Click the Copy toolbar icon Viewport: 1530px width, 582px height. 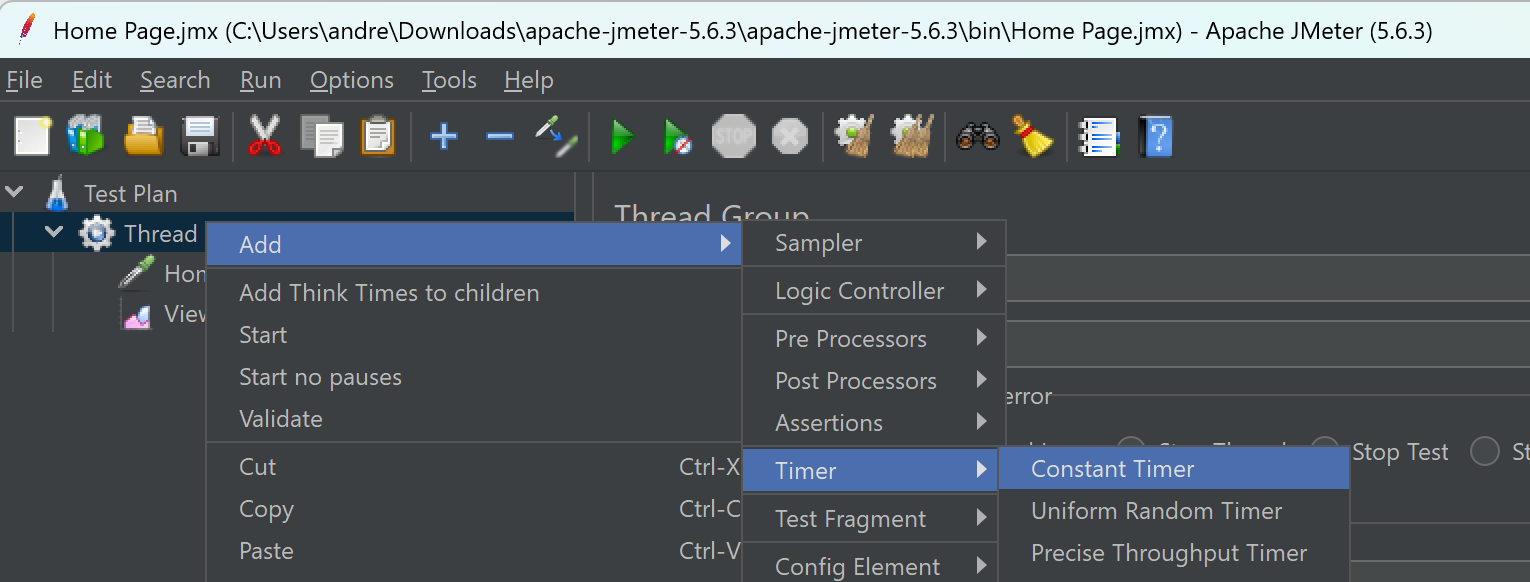(x=322, y=135)
